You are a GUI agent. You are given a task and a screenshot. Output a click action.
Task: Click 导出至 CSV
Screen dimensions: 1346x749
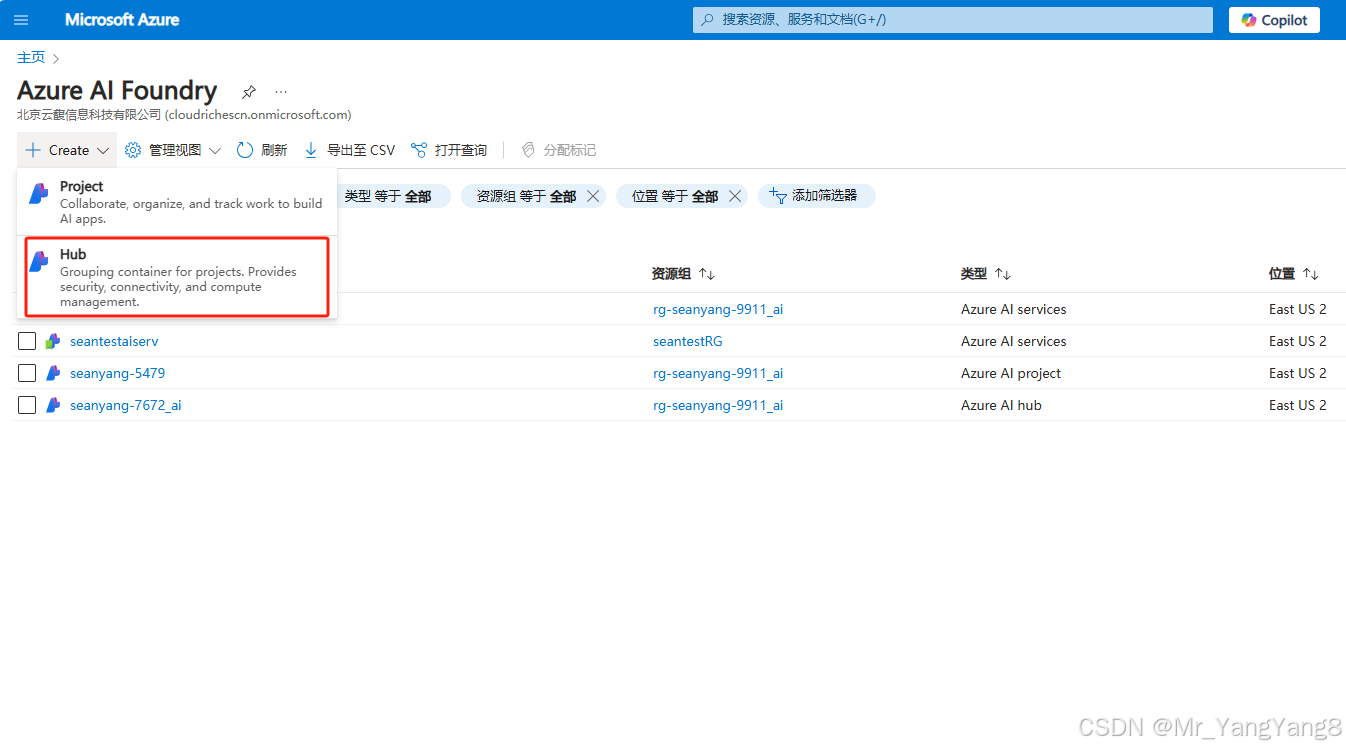[349, 150]
